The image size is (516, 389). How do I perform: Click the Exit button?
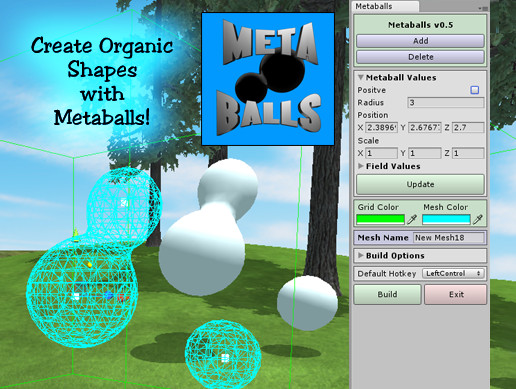[456, 294]
